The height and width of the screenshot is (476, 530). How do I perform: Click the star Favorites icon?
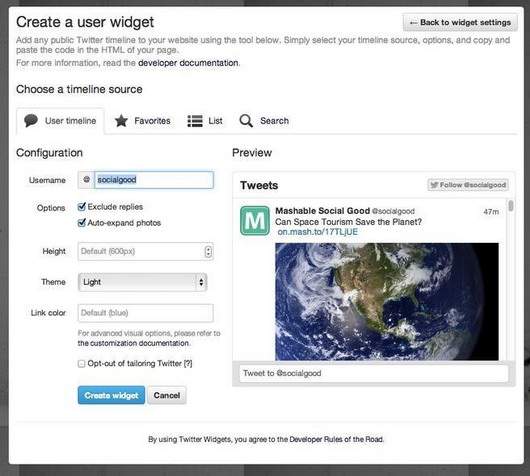(x=121, y=121)
